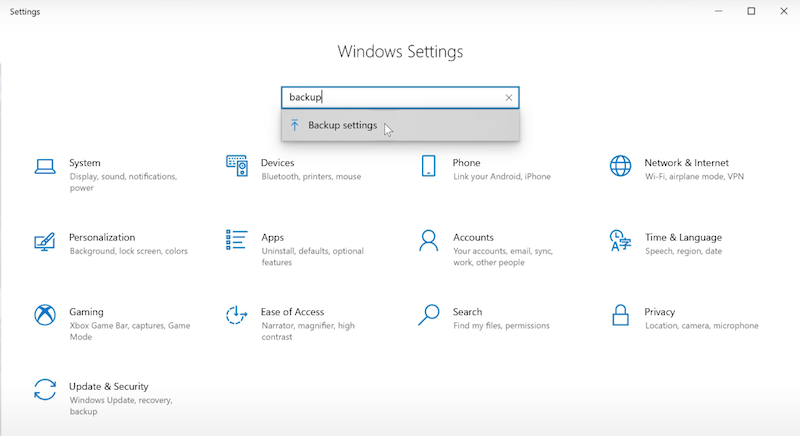Go to Devices settings title

pyautogui.click(x=278, y=163)
